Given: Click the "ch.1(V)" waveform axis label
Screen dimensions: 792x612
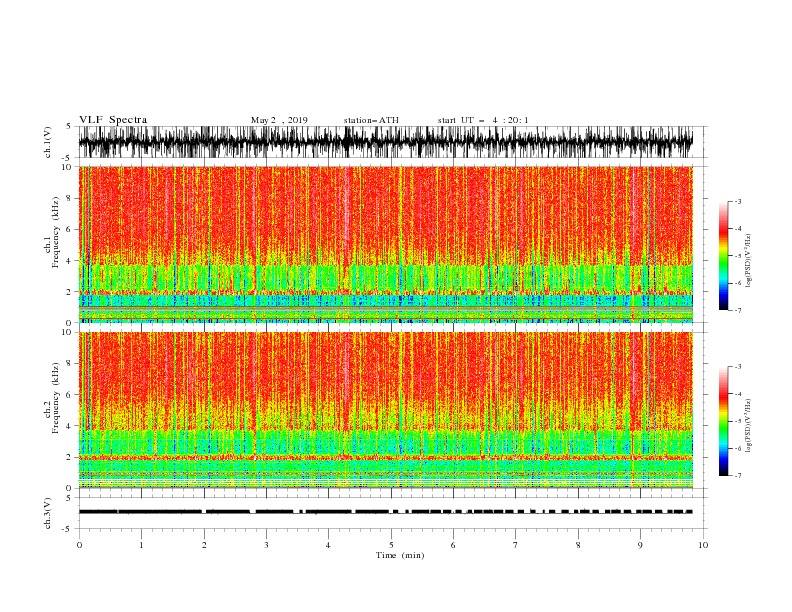Looking at the screenshot, I should 48,142.
